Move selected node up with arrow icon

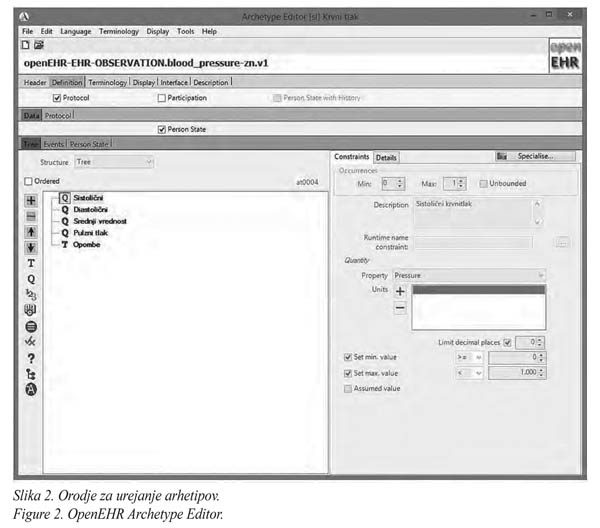pyautogui.click(x=31, y=232)
